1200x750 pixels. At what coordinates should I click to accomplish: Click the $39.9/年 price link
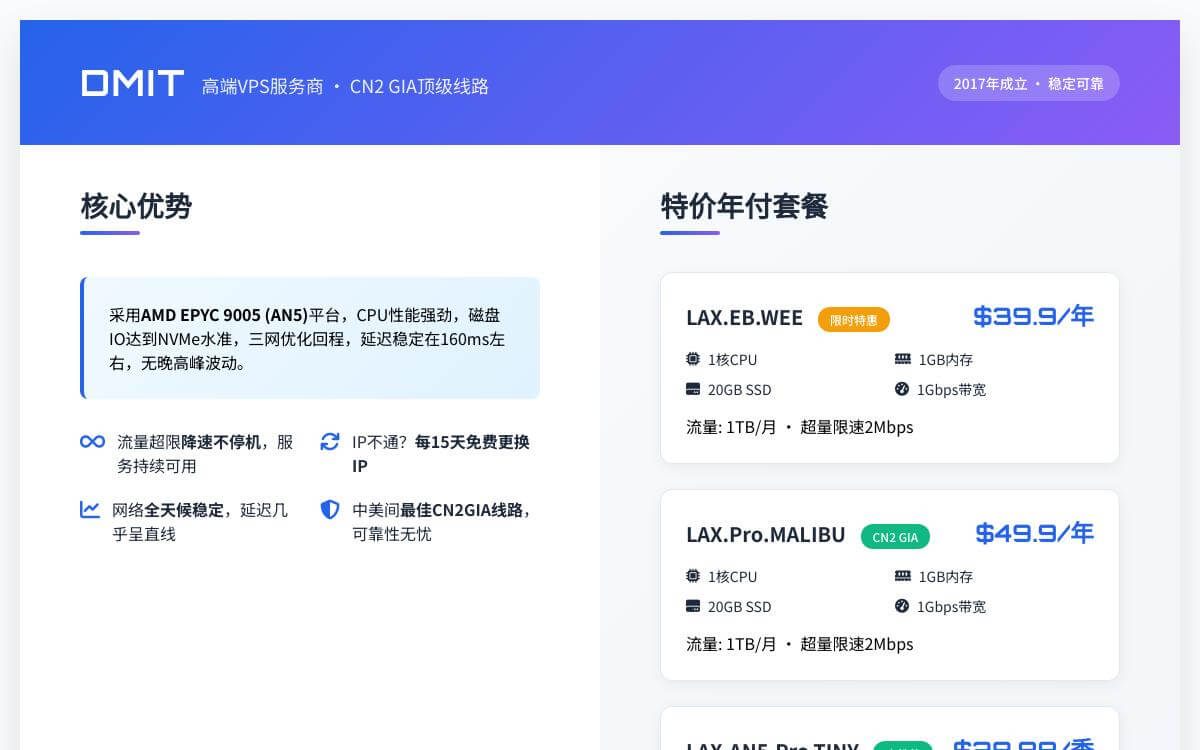(1033, 316)
